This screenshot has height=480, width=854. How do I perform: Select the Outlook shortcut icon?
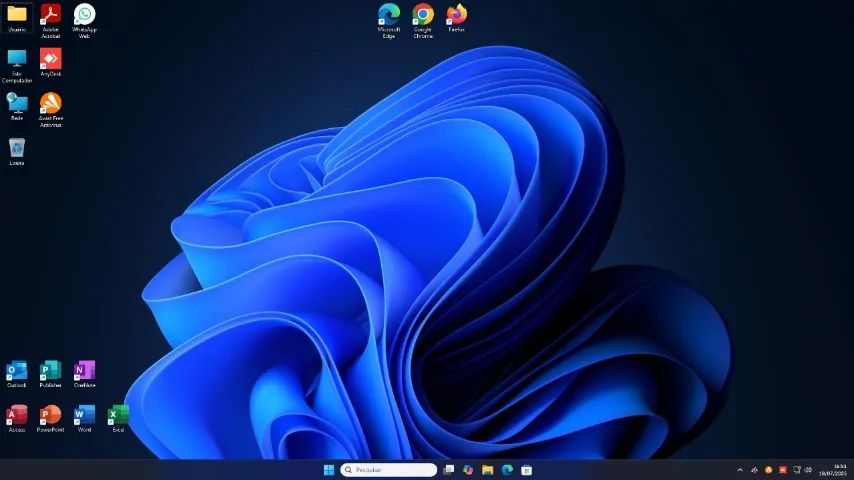click(17, 371)
